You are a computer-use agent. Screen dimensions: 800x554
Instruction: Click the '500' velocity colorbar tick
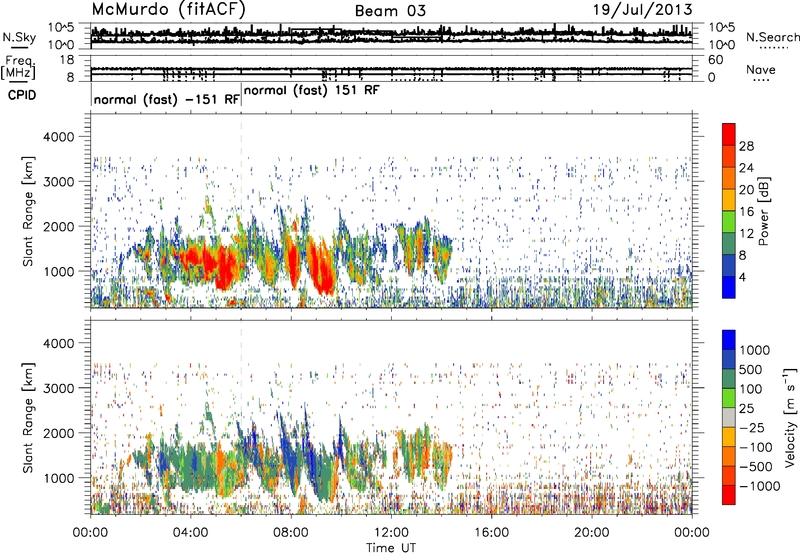[x=751, y=369]
